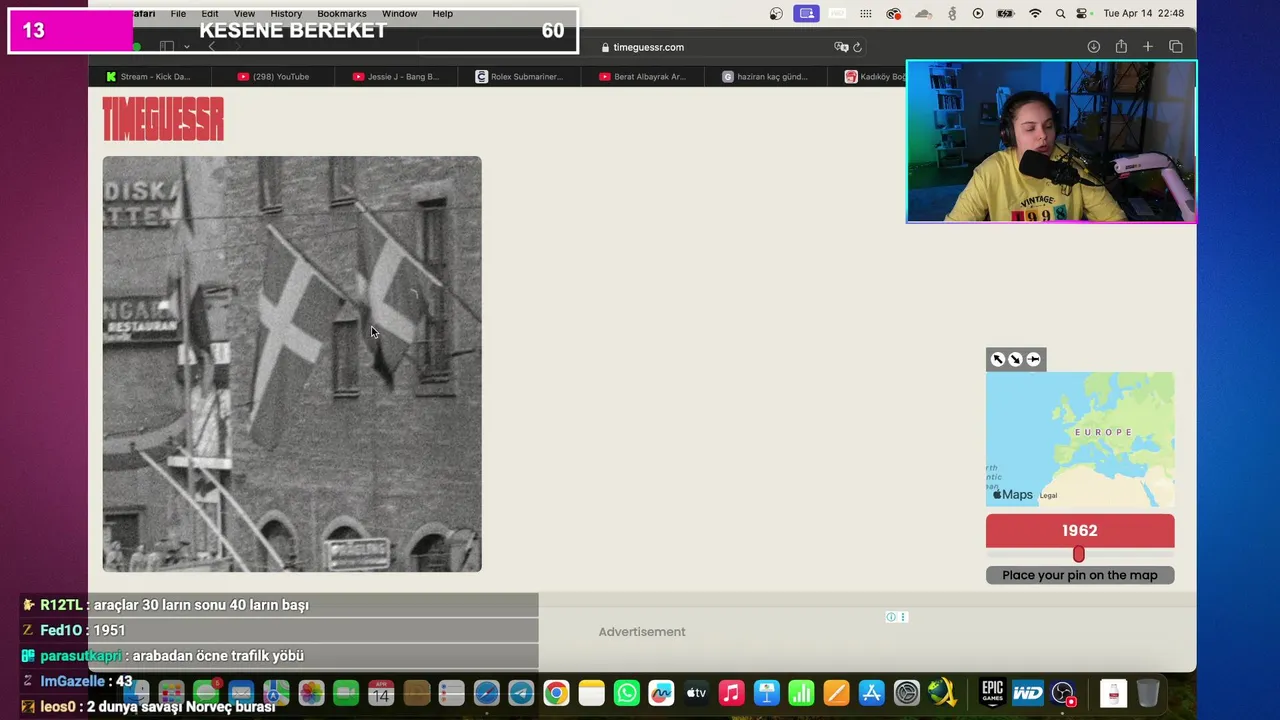Open the View menu
1280x720 pixels.
tap(244, 14)
